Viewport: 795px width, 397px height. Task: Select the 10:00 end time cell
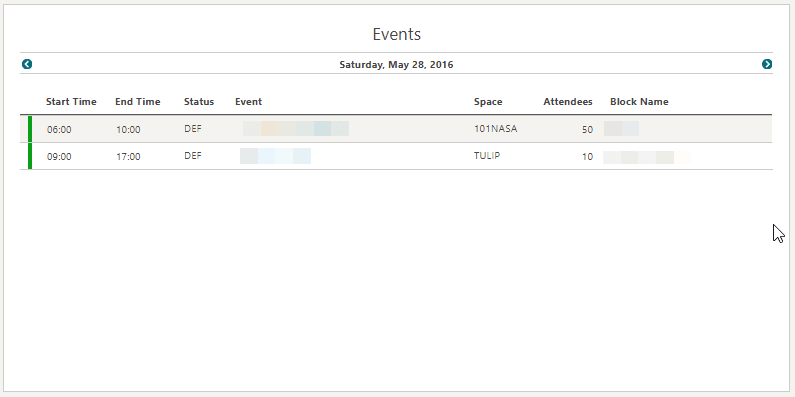click(128, 130)
